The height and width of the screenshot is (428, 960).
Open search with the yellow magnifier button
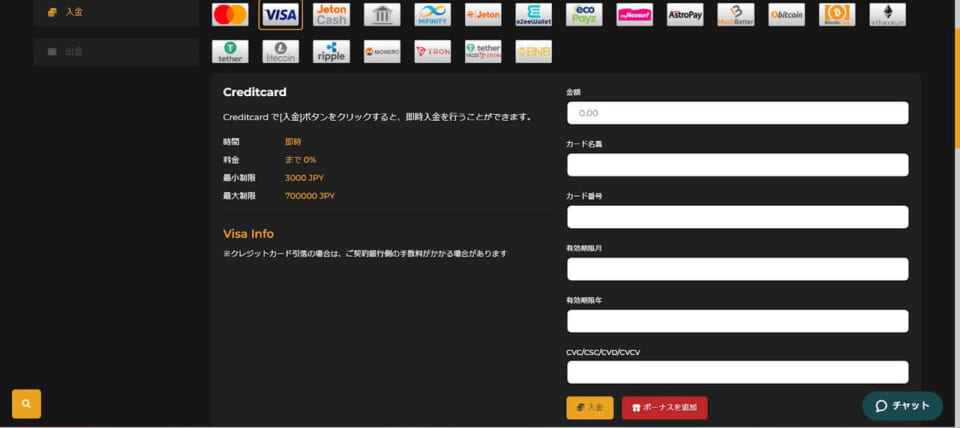point(26,404)
